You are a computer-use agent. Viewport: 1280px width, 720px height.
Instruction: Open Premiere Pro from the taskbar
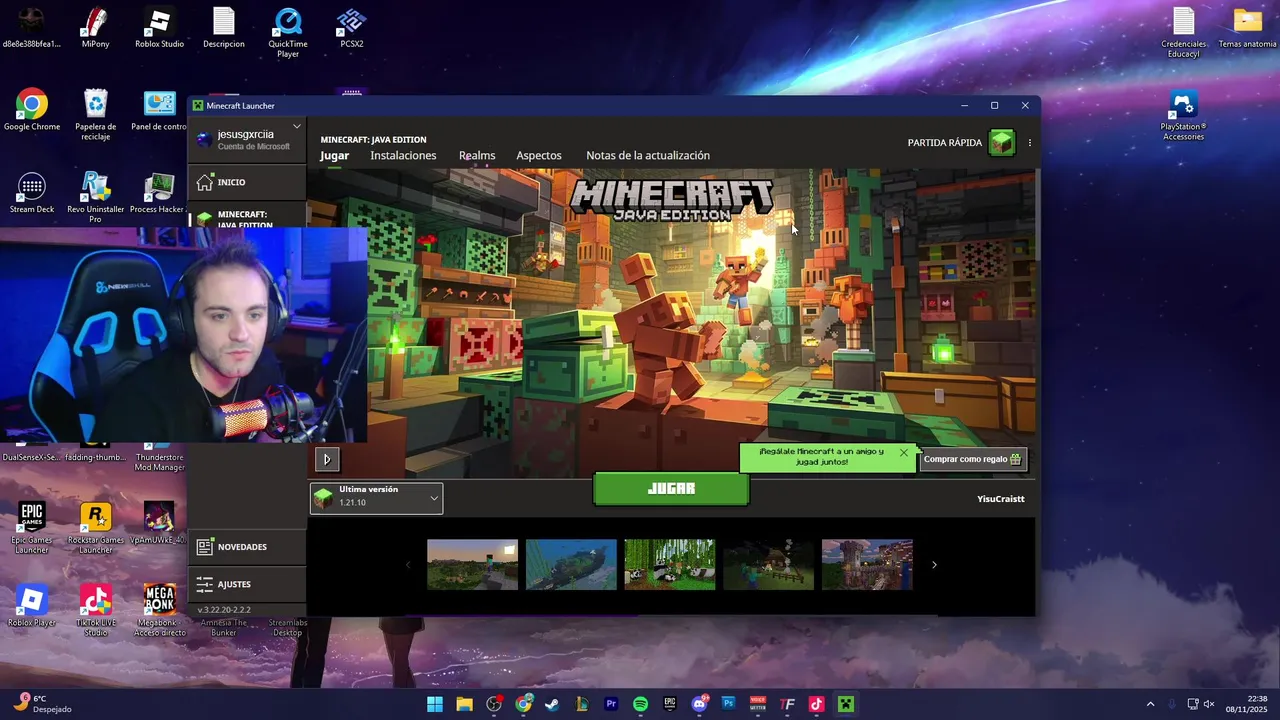pos(611,704)
